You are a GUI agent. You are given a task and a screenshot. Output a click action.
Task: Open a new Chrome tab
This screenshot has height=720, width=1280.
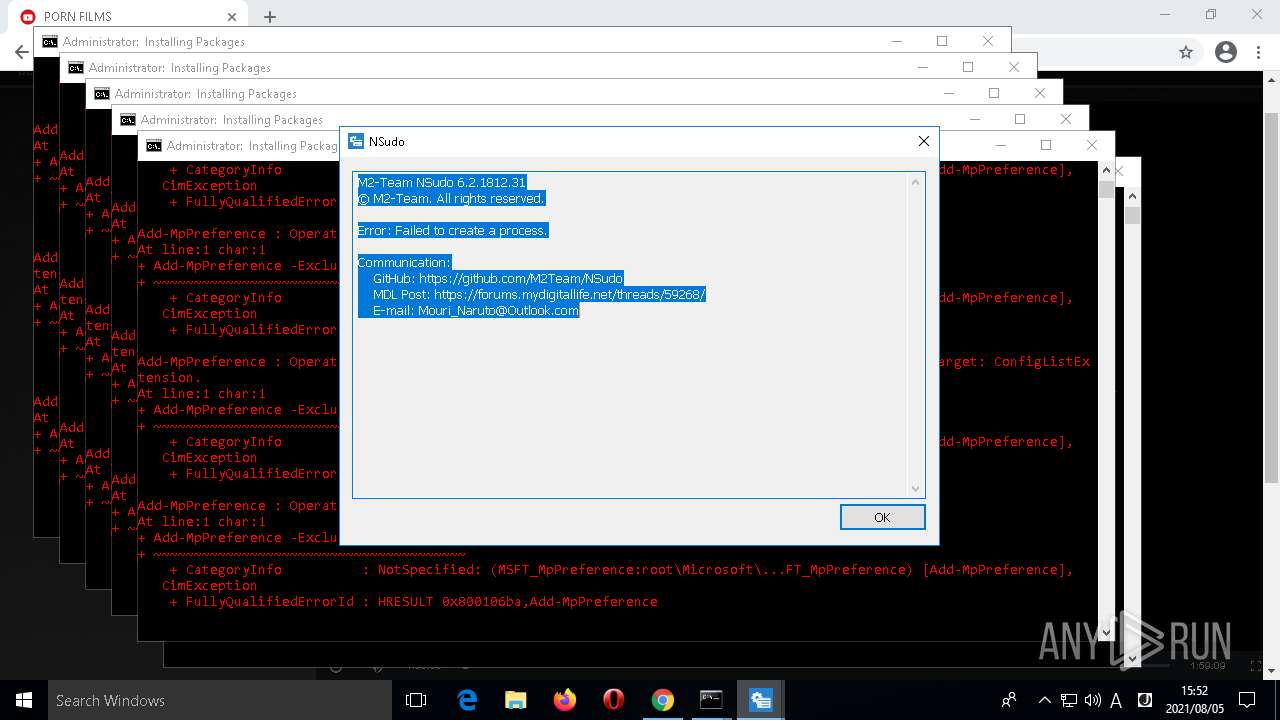(270, 16)
